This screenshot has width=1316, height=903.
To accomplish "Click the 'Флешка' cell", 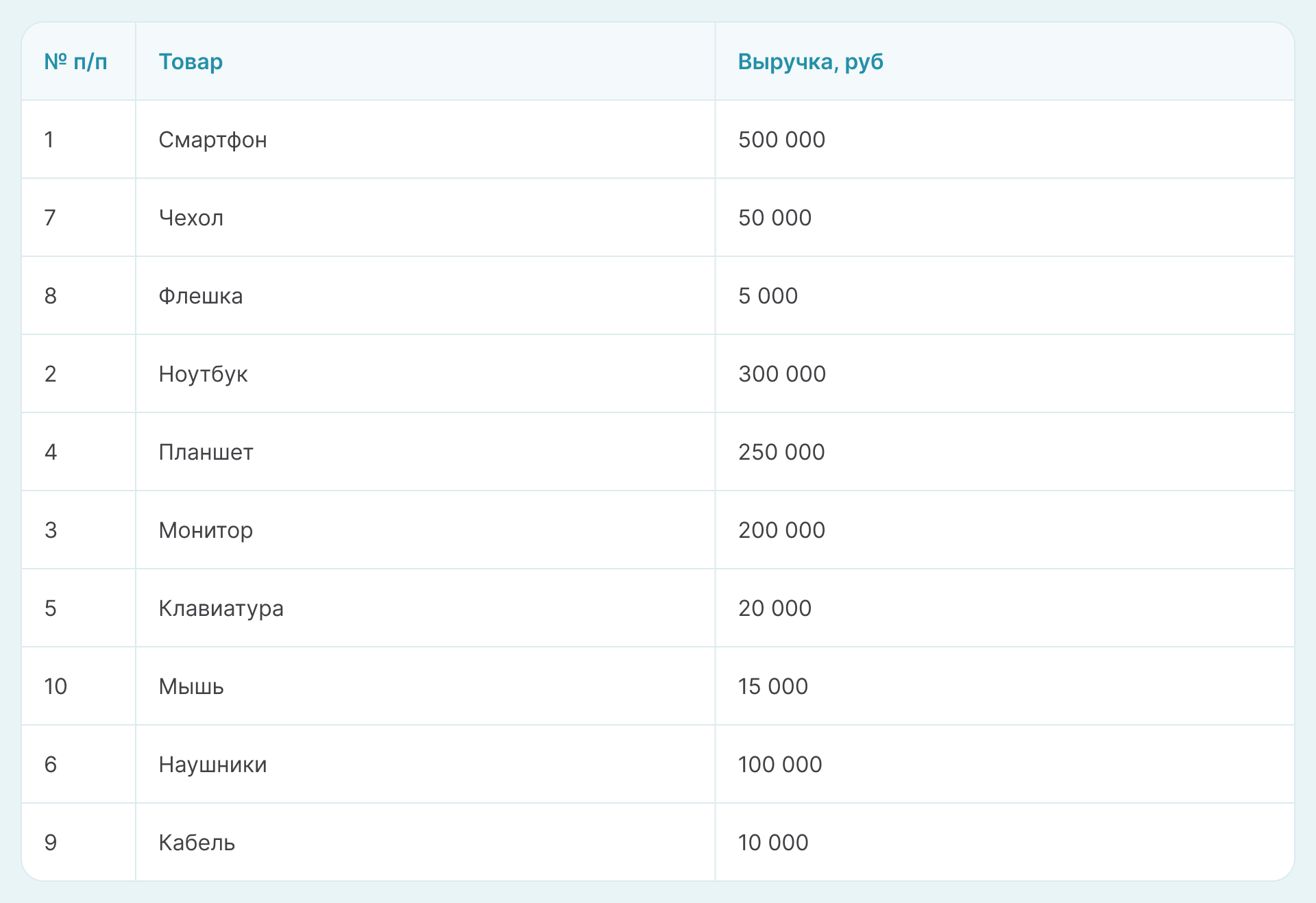I will [x=200, y=296].
